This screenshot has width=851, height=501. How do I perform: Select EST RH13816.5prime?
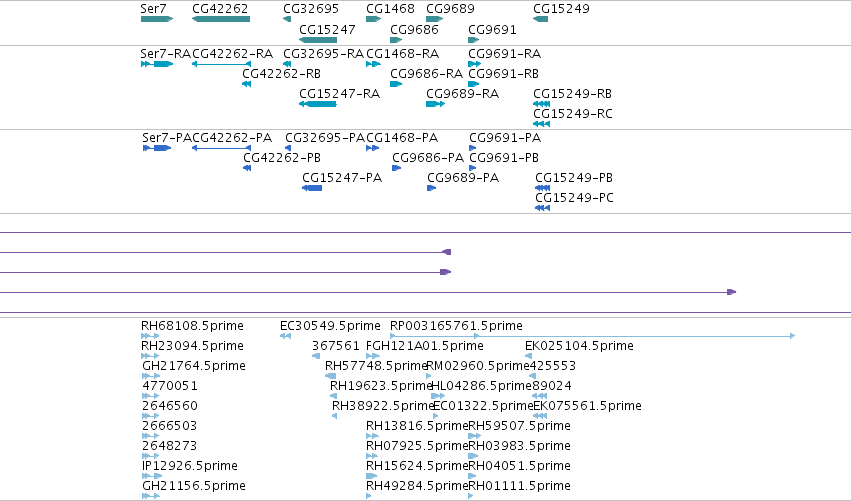pyautogui.click(x=372, y=436)
